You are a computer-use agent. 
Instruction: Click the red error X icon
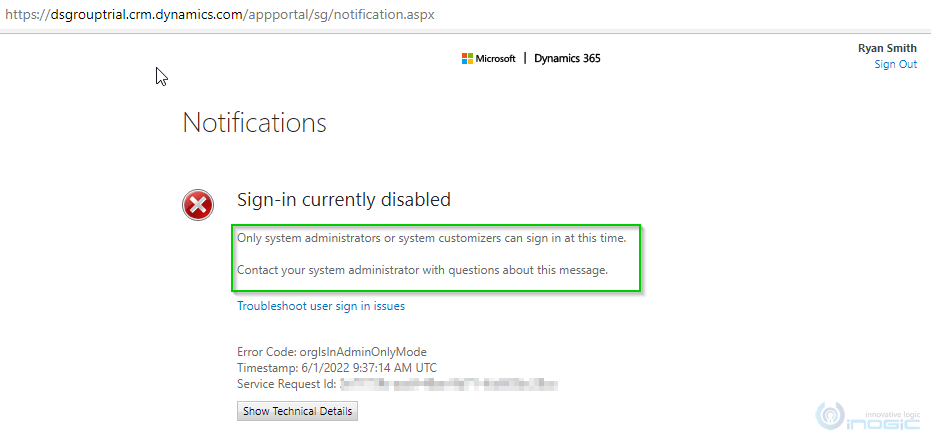pyautogui.click(x=198, y=205)
